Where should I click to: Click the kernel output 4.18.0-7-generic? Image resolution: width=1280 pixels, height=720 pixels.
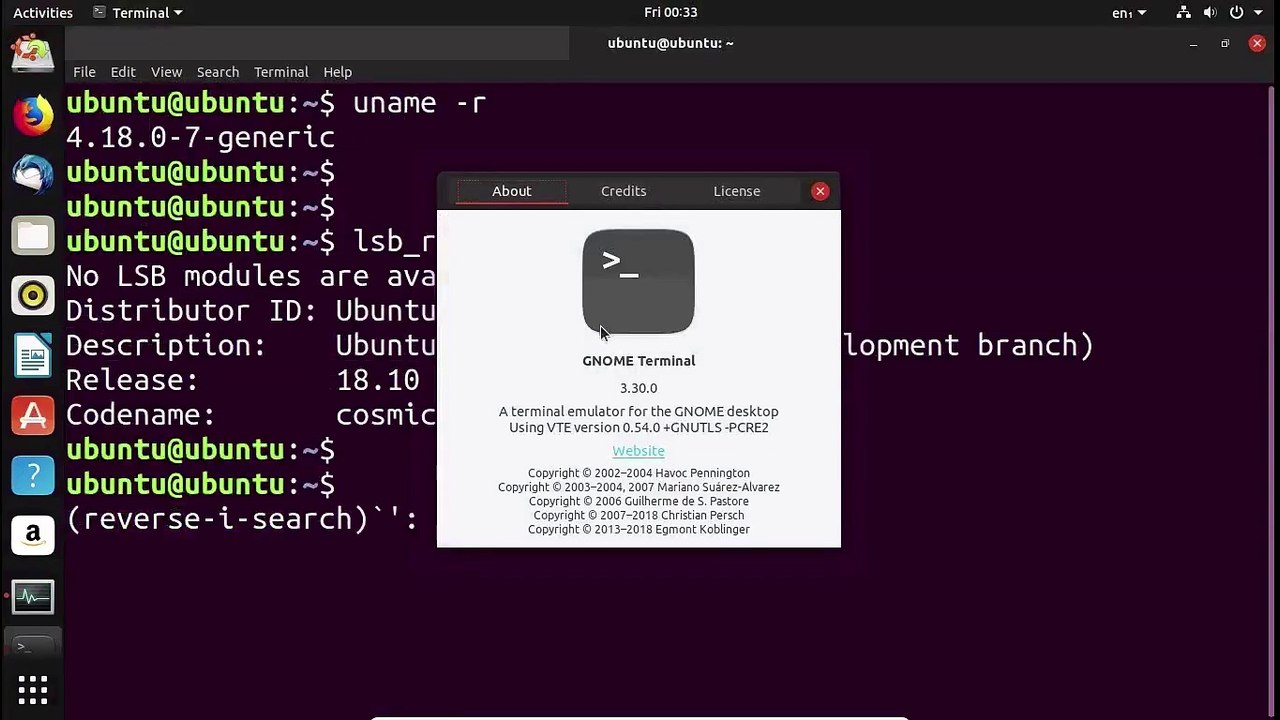click(200, 137)
